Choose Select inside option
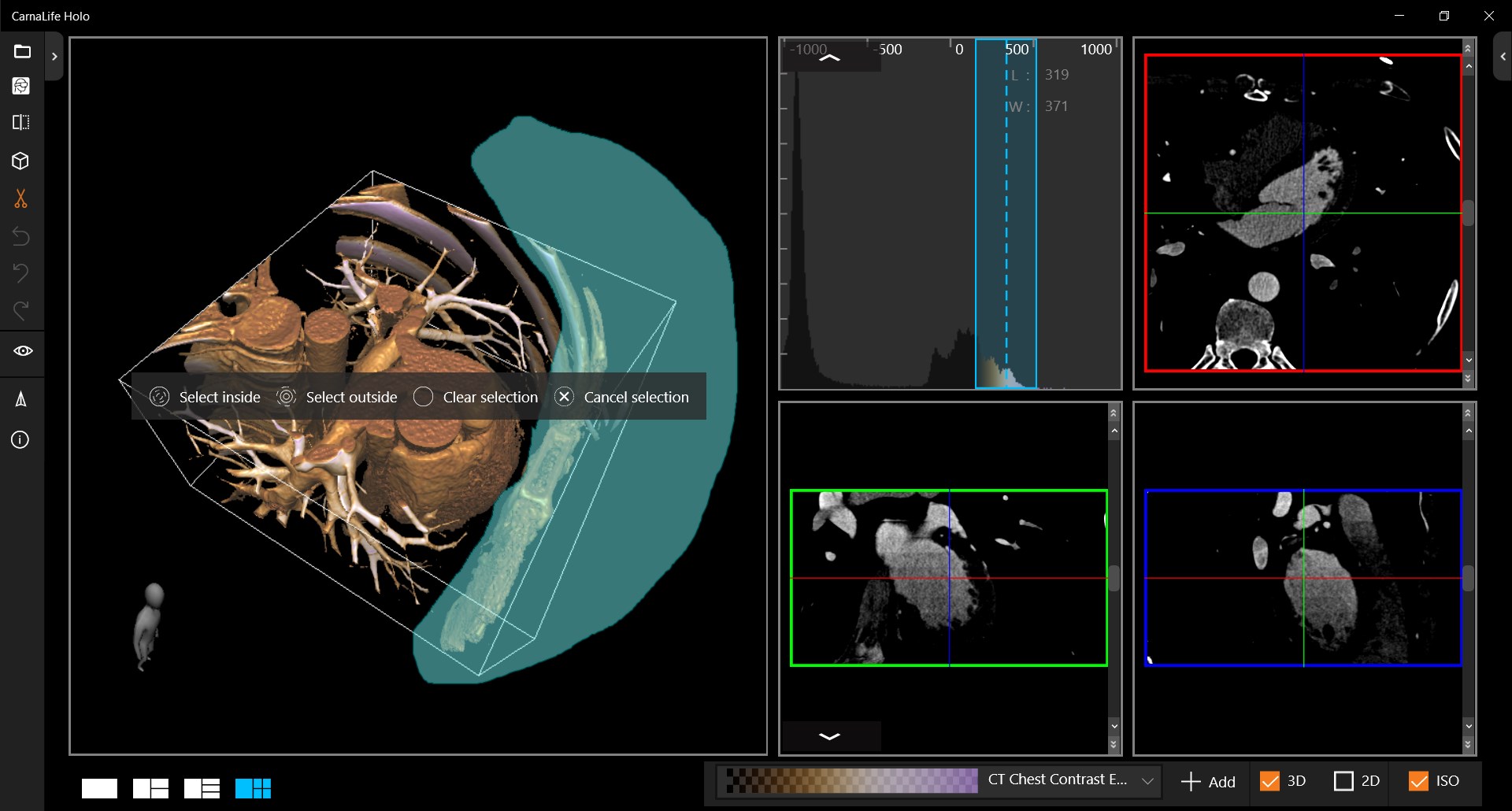Screen dimensions: 1512x811 (x=205, y=397)
